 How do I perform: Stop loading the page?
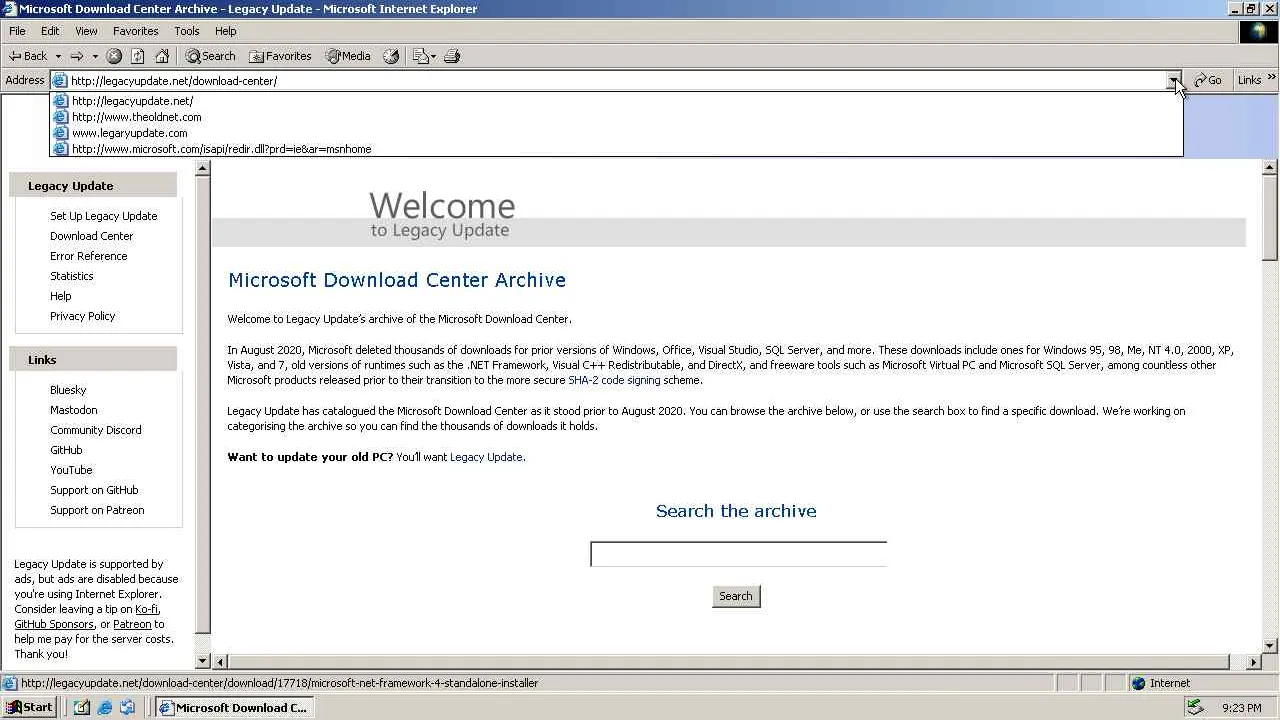(114, 56)
